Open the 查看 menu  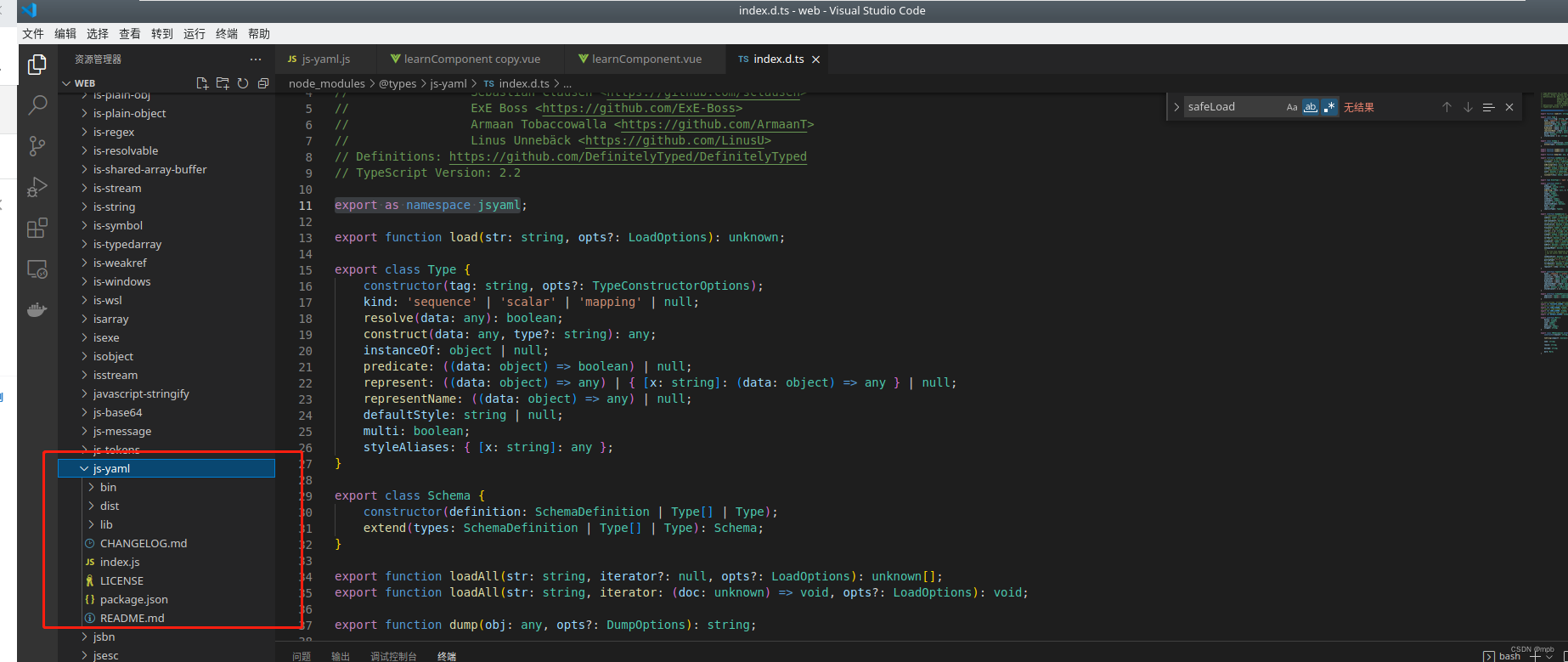(x=130, y=34)
